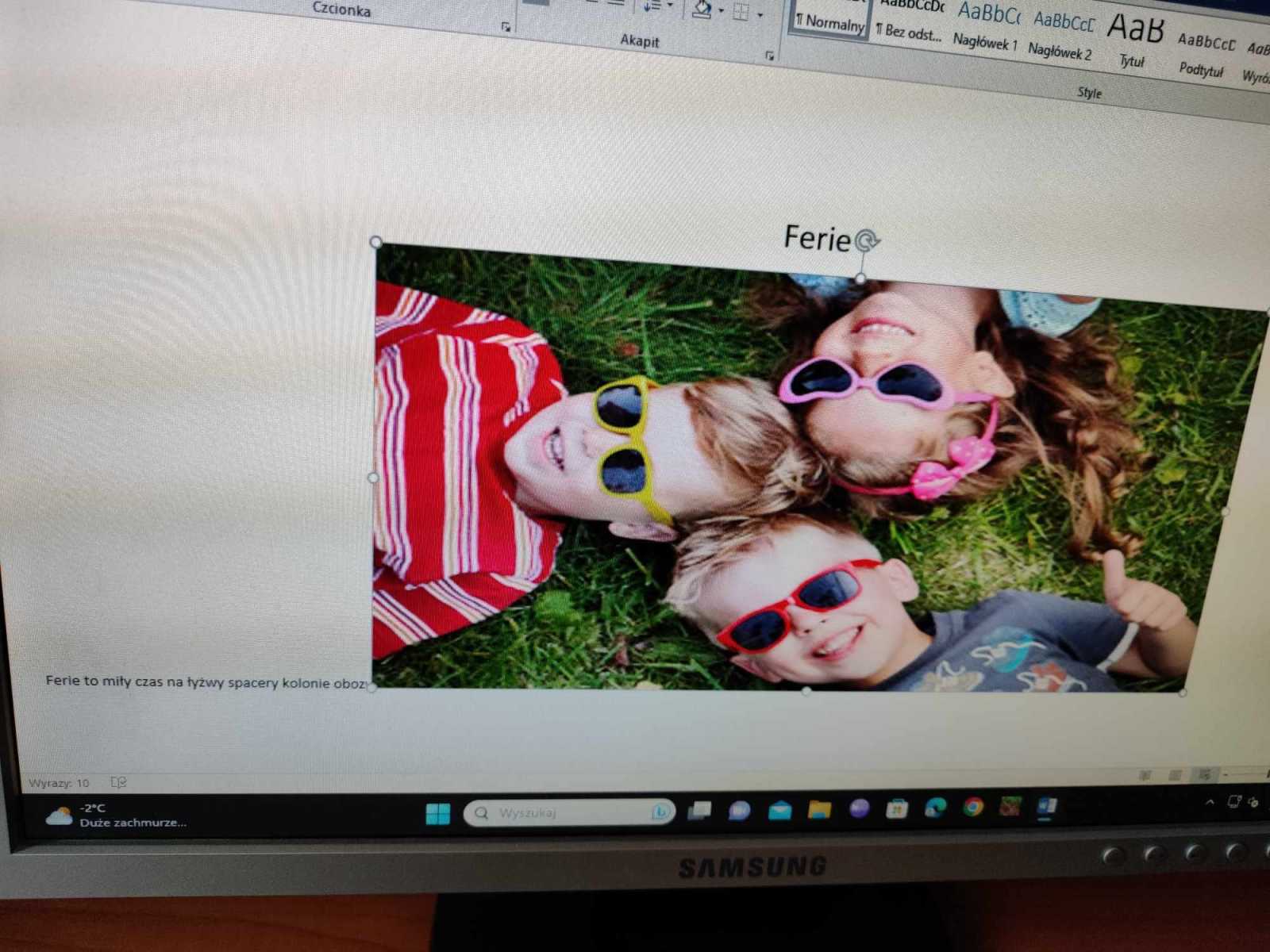Open the purple round app on the taskbar
This screenshot has width=1270, height=952.
tap(859, 808)
